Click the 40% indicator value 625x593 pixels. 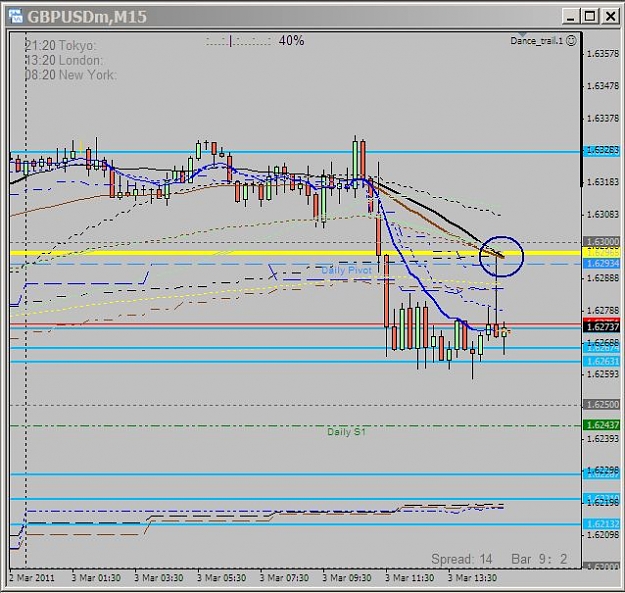pyautogui.click(x=291, y=40)
